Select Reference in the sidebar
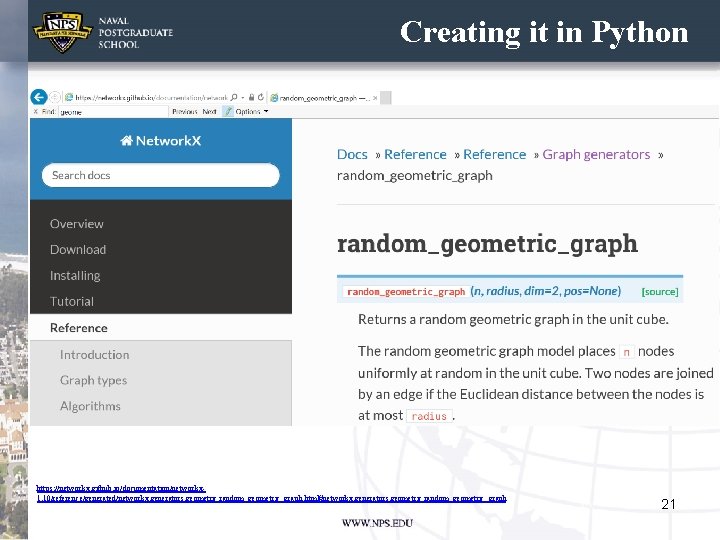 pos(79,328)
